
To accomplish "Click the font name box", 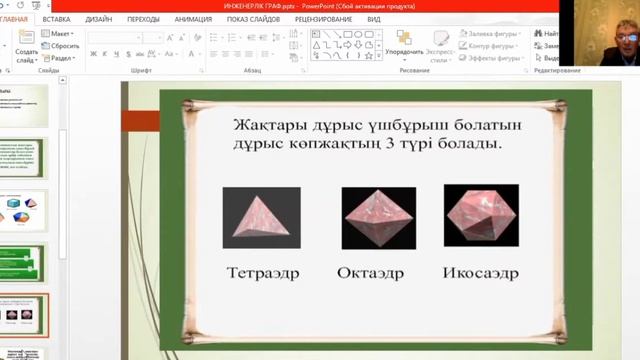I will click(115, 38).
